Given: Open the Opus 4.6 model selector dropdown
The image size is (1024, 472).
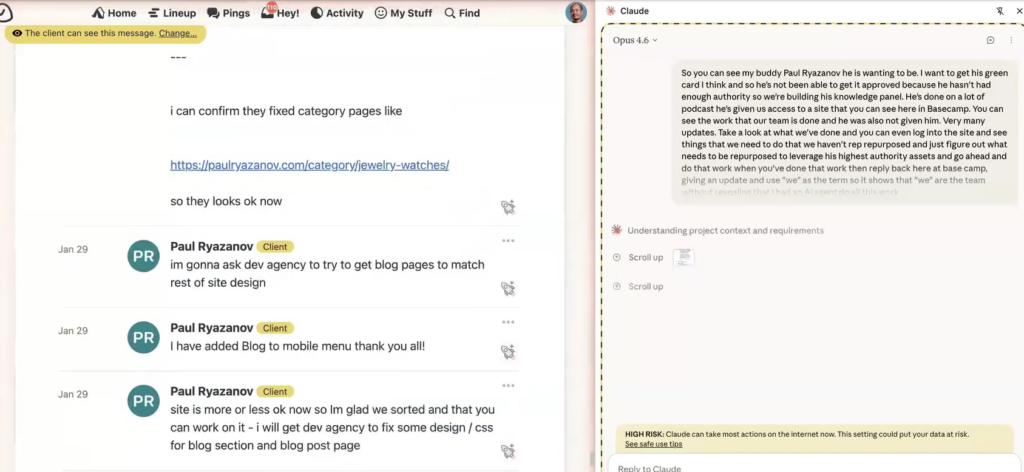Looking at the screenshot, I should 636,40.
